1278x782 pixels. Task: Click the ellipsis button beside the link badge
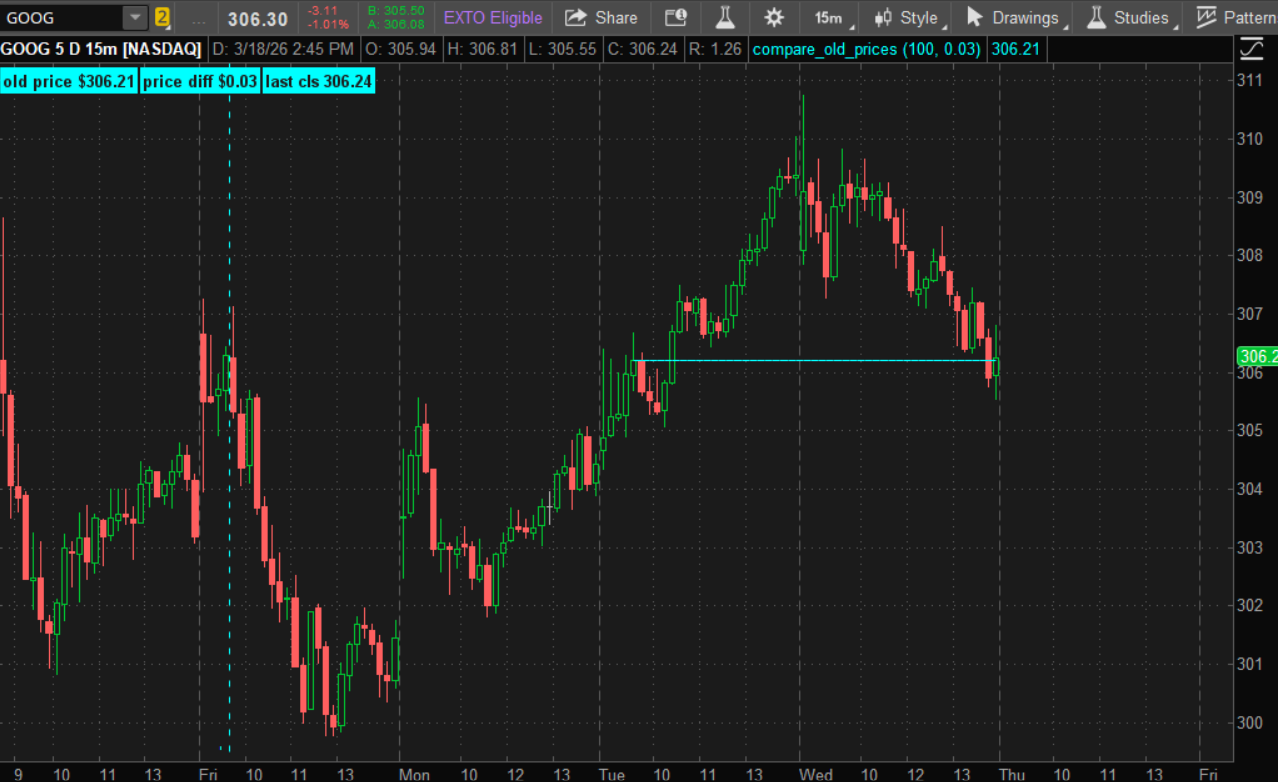click(200, 18)
